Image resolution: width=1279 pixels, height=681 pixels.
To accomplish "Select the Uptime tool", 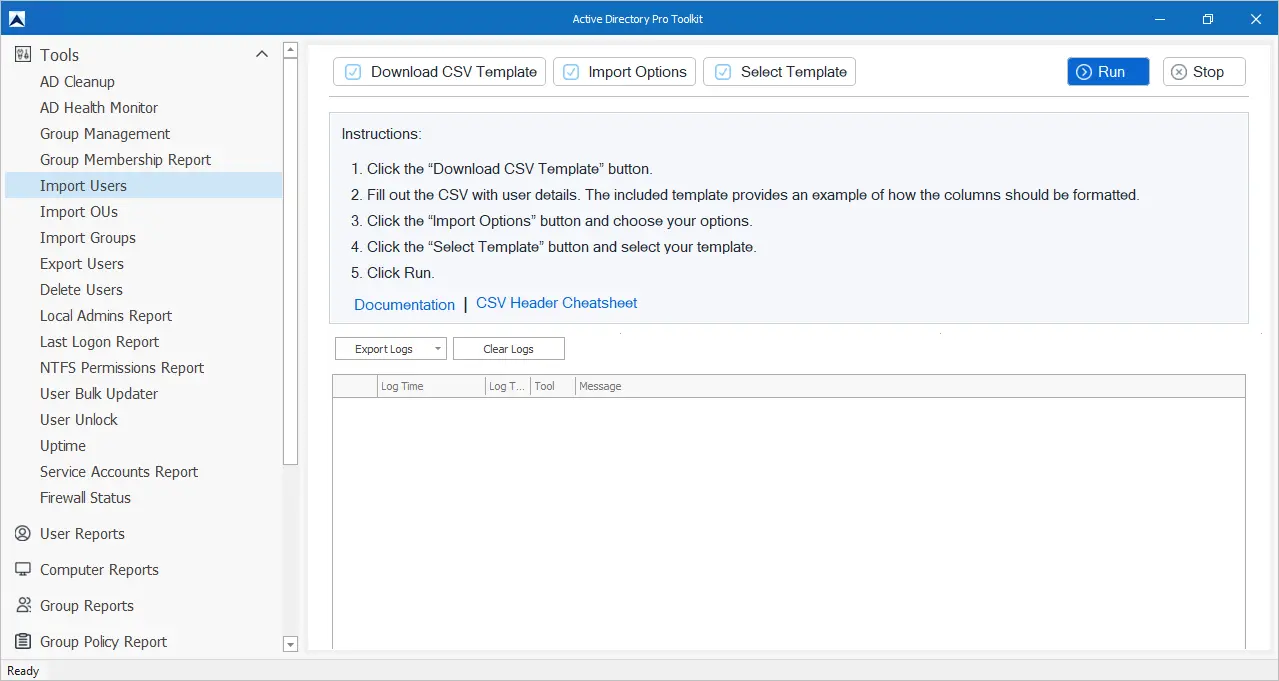I will pos(63,446).
